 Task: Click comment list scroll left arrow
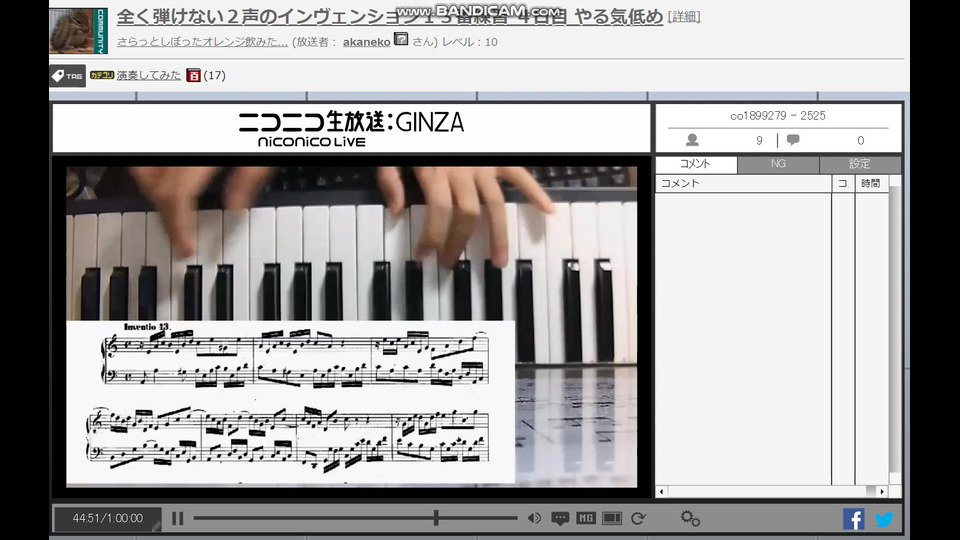click(x=661, y=492)
